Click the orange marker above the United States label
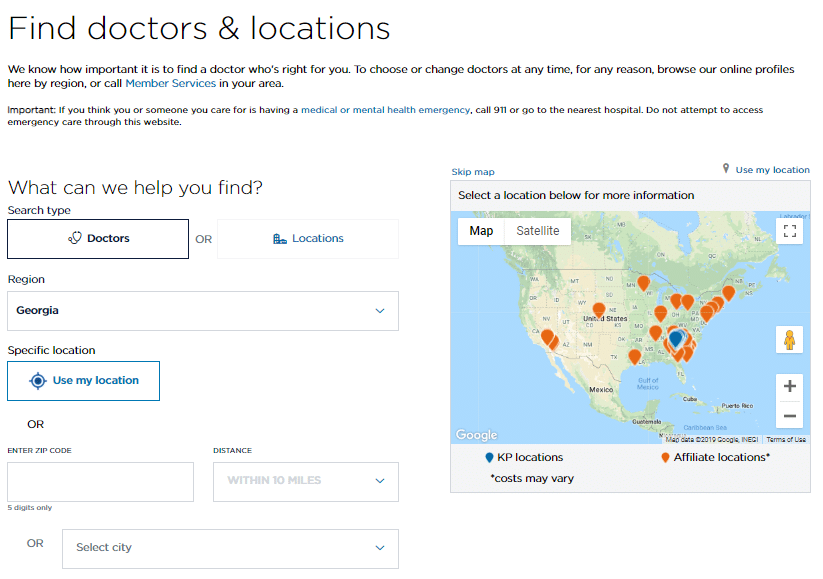This screenshot has width=823, height=579. [x=599, y=310]
